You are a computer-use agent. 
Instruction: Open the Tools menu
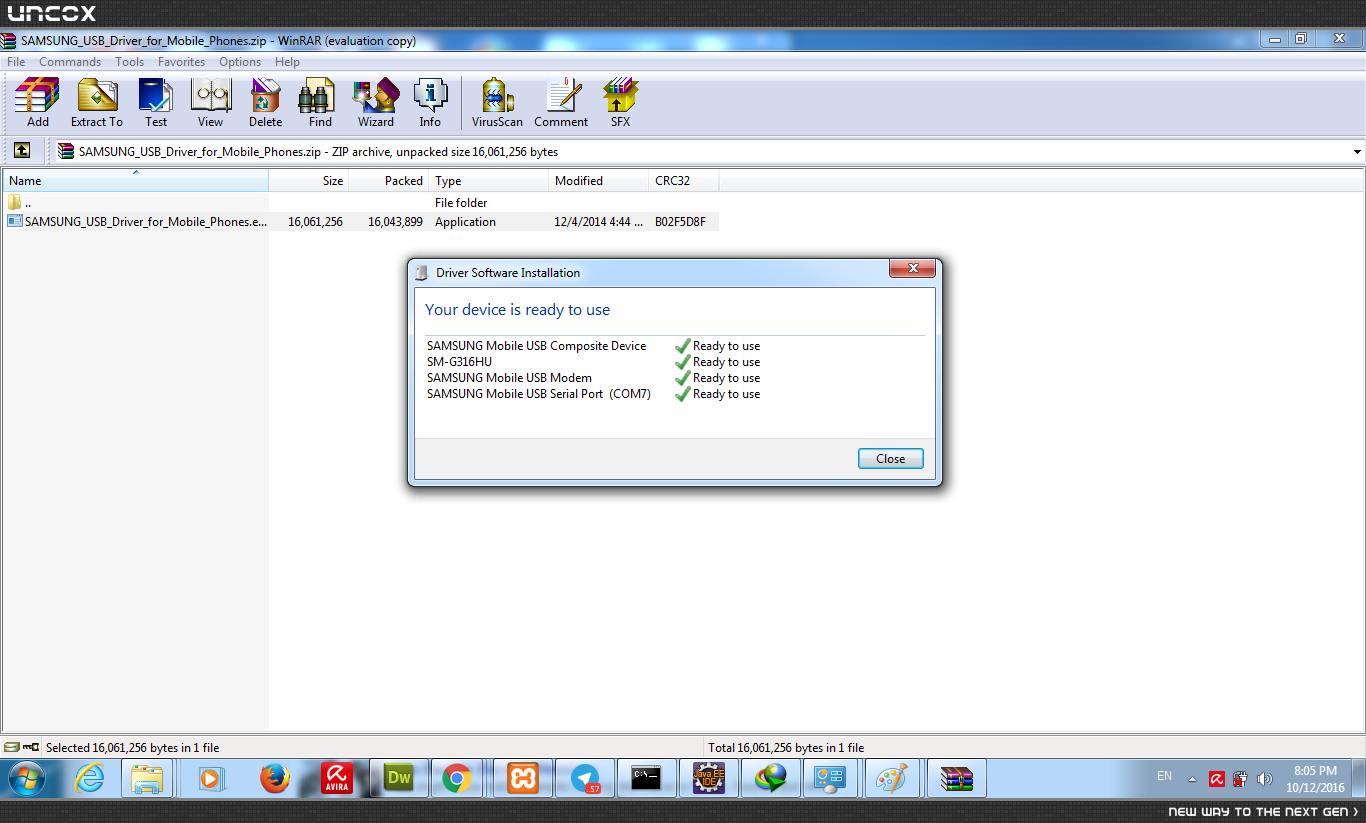point(130,62)
